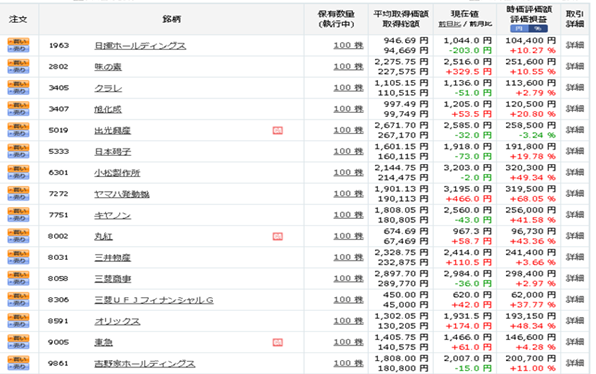Open 詳細 for 味の素 row
This screenshot has width=596, height=374.
click(x=575, y=67)
